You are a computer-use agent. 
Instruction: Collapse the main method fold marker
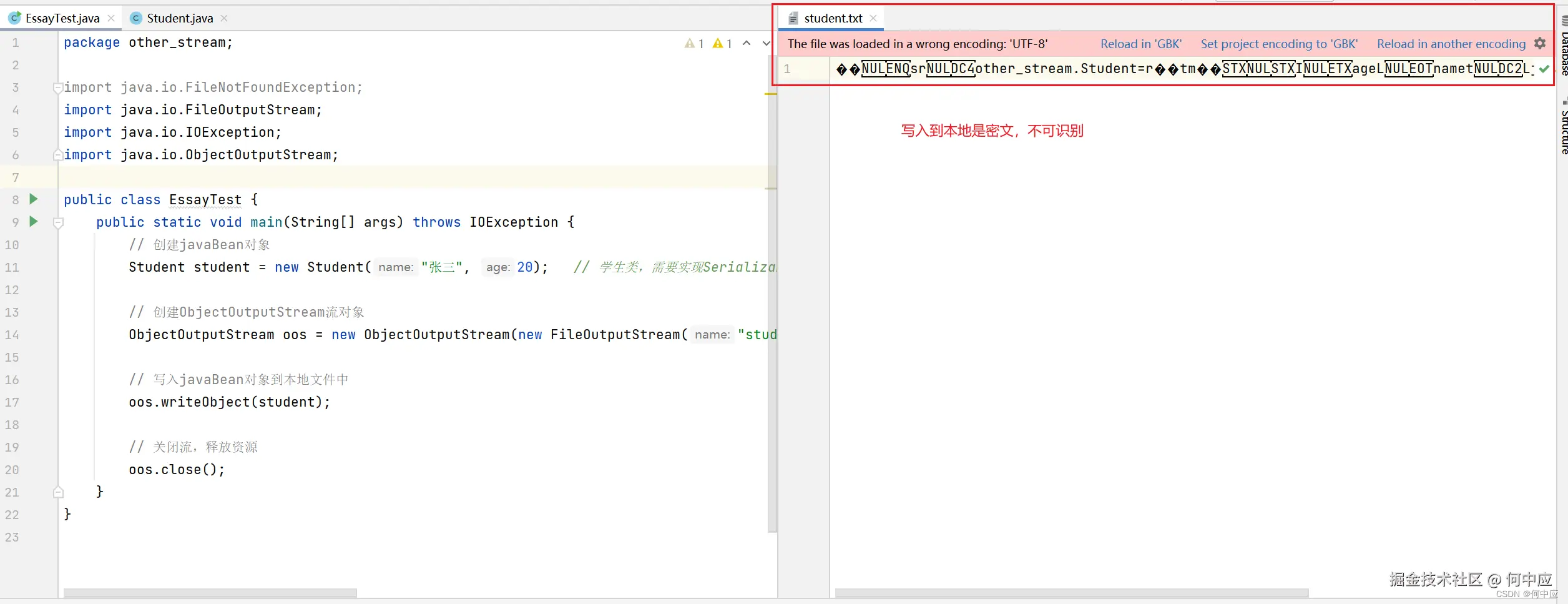pyautogui.click(x=58, y=222)
